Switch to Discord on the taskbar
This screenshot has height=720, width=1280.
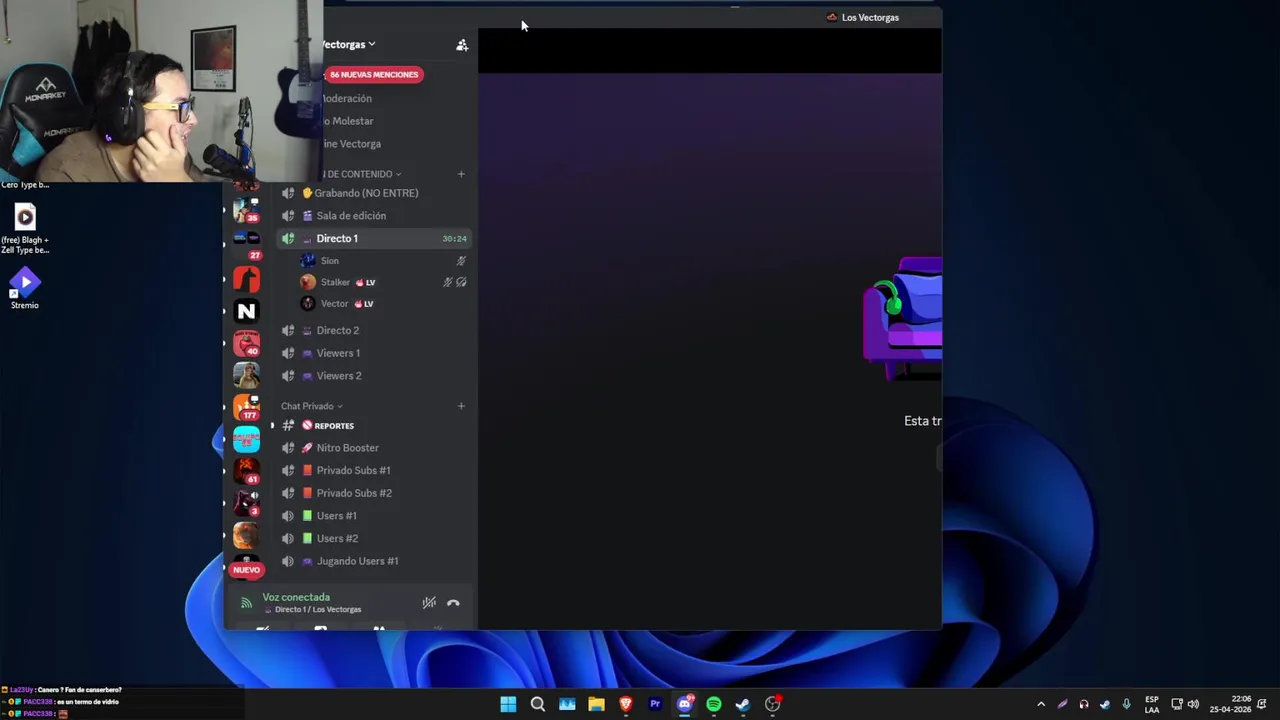(685, 704)
